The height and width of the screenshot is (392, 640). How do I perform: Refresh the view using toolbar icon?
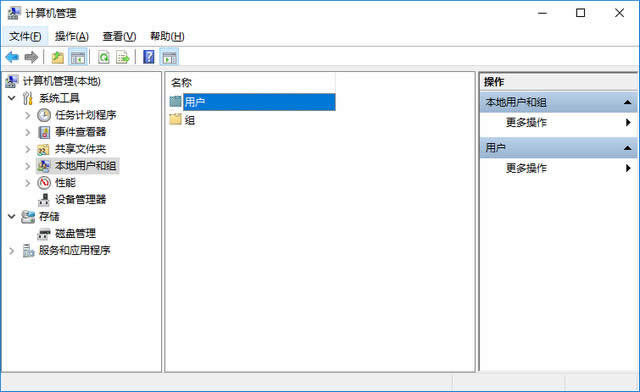(104, 57)
